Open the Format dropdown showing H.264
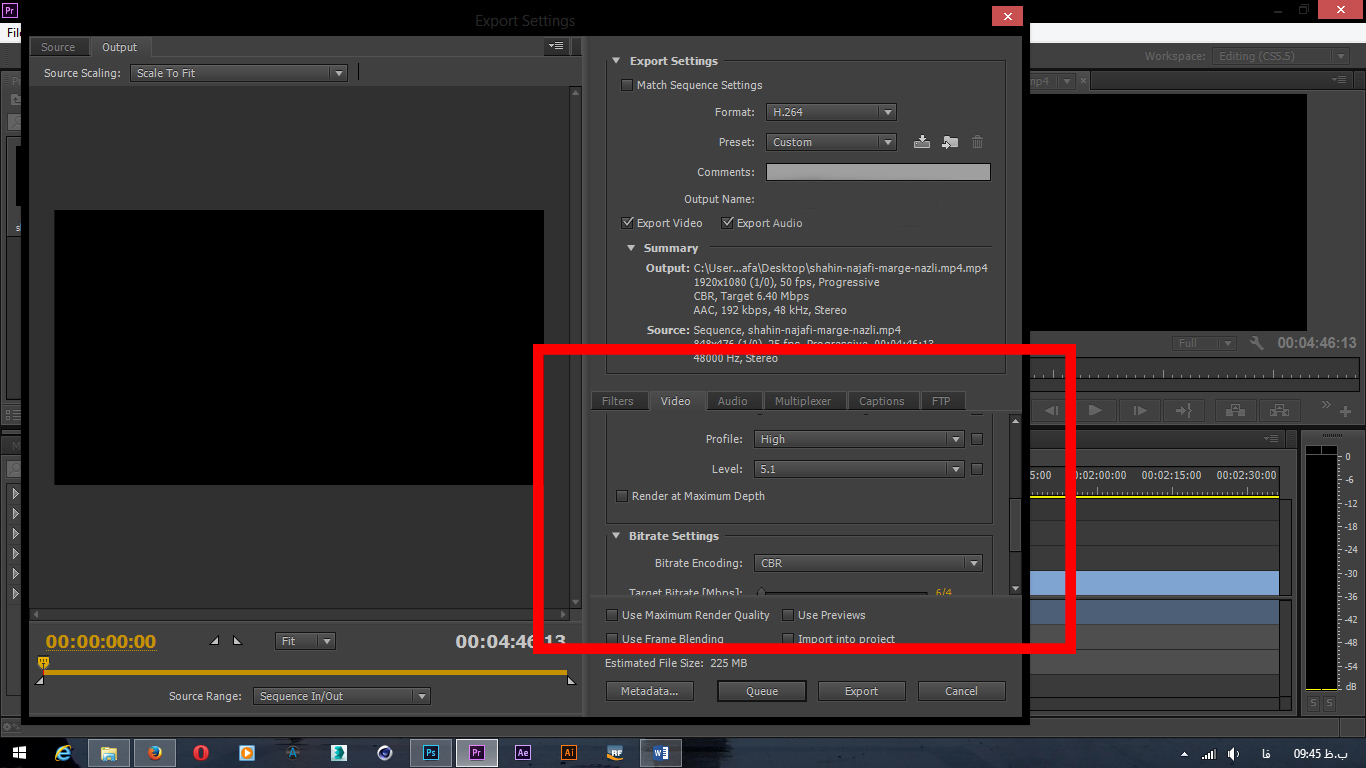The width and height of the screenshot is (1366, 768). click(x=831, y=112)
